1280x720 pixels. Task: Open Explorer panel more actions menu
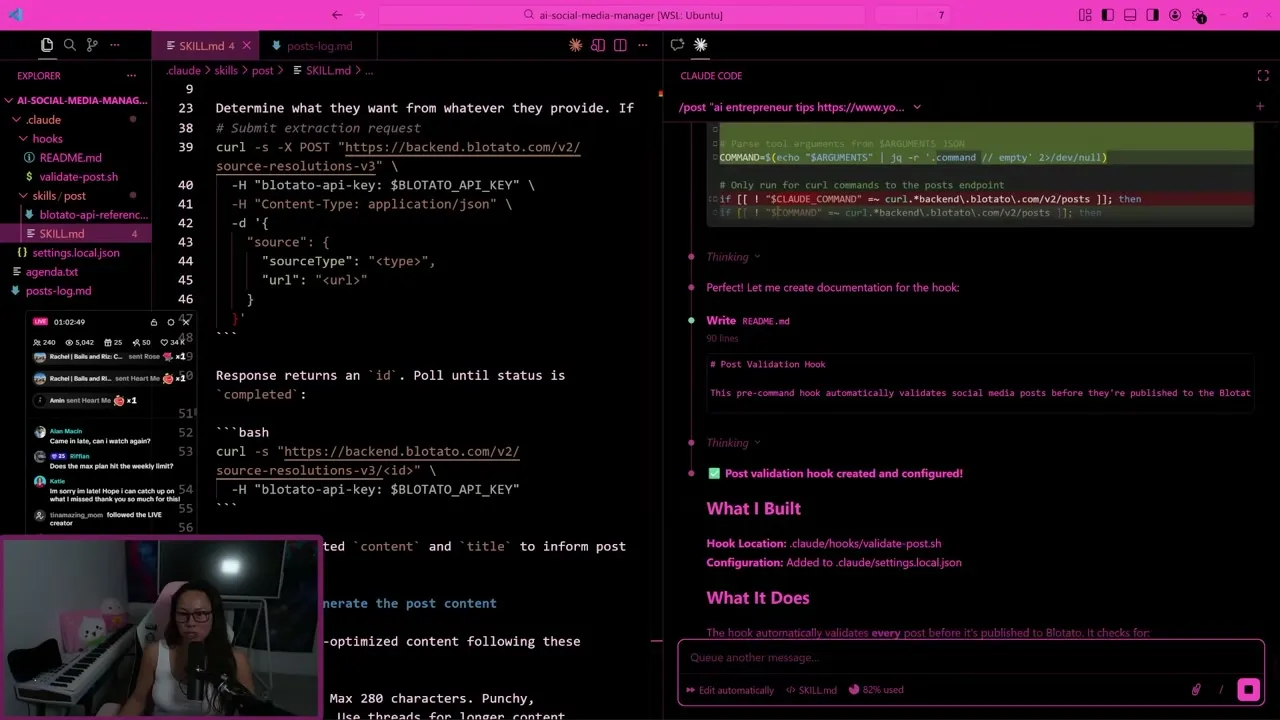click(x=131, y=76)
